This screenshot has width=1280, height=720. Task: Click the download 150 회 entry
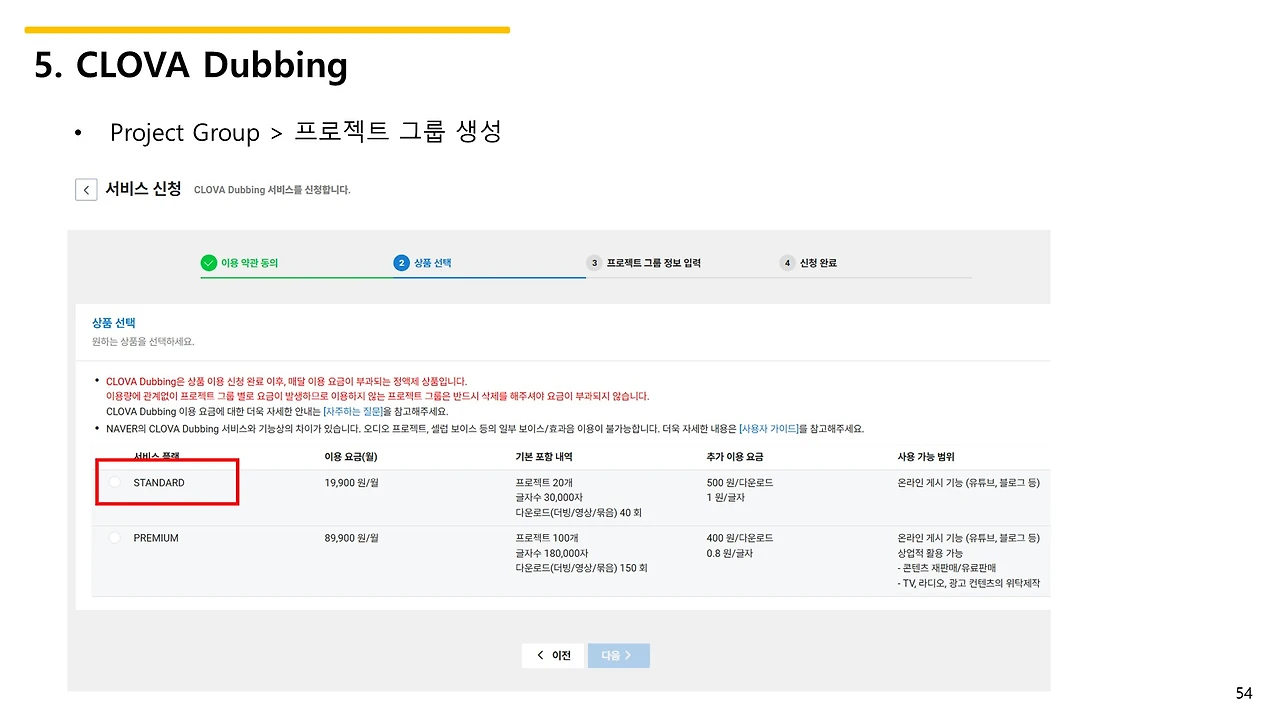[x=581, y=568]
